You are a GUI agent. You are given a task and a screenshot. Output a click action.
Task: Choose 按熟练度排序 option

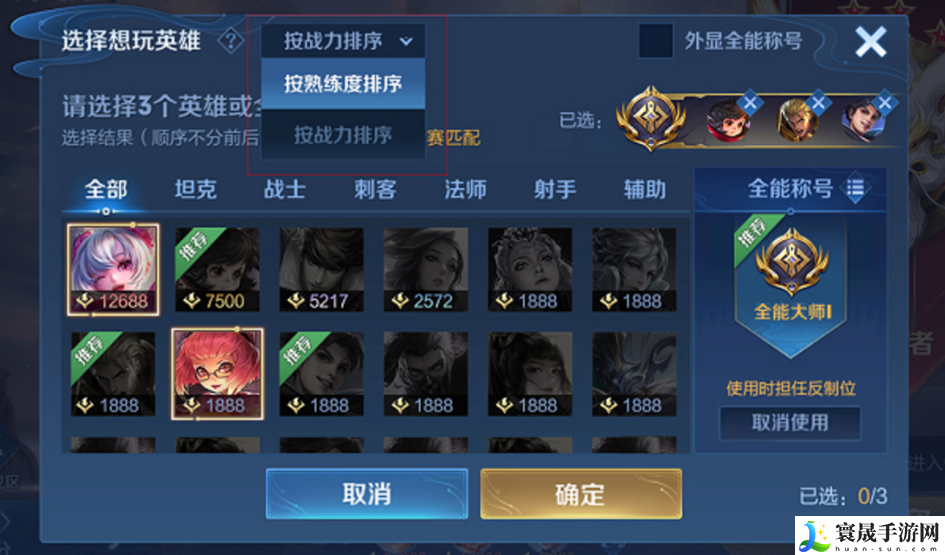point(343,84)
